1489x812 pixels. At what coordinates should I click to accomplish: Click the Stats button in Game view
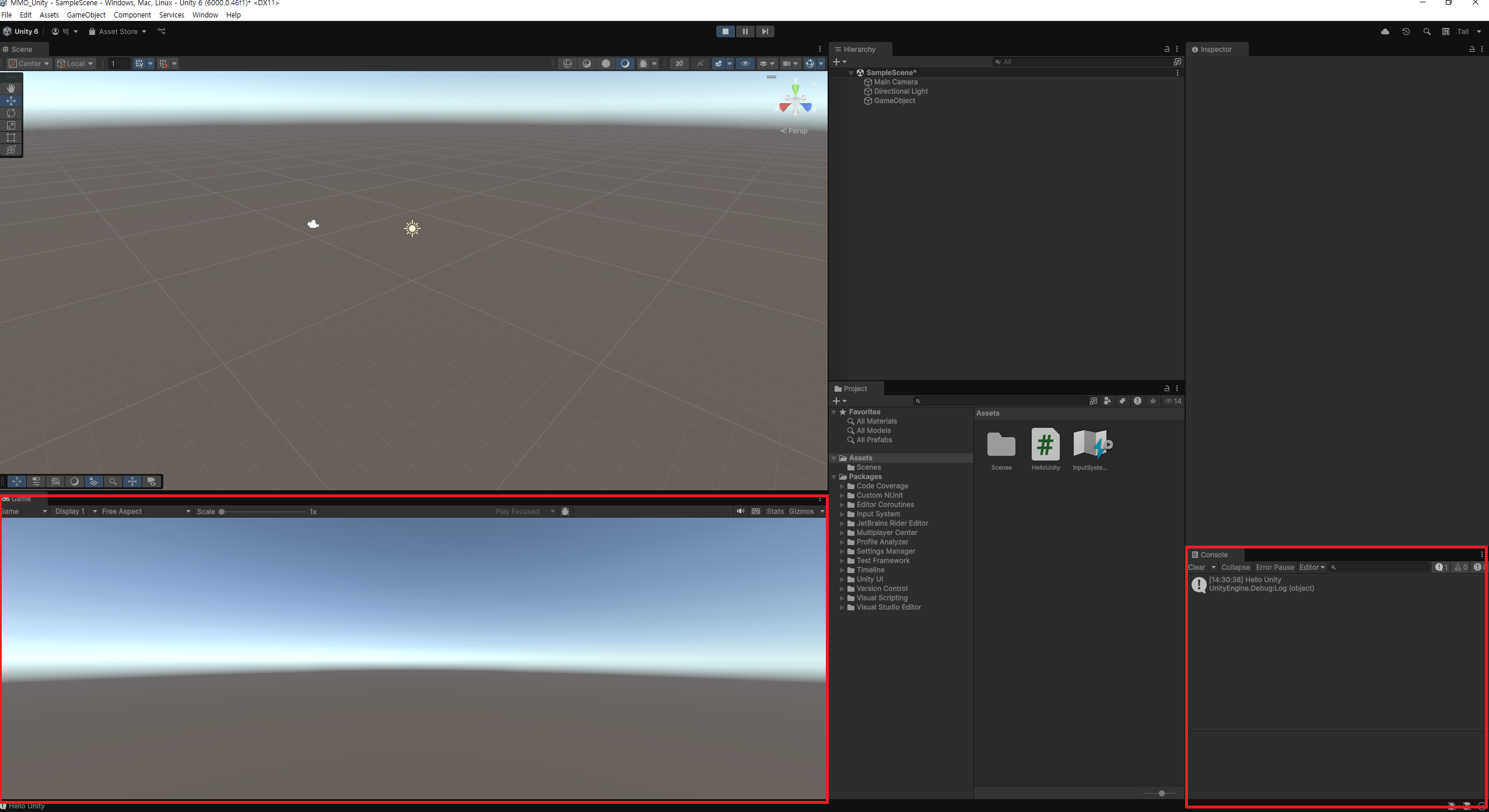tap(775, 511)
